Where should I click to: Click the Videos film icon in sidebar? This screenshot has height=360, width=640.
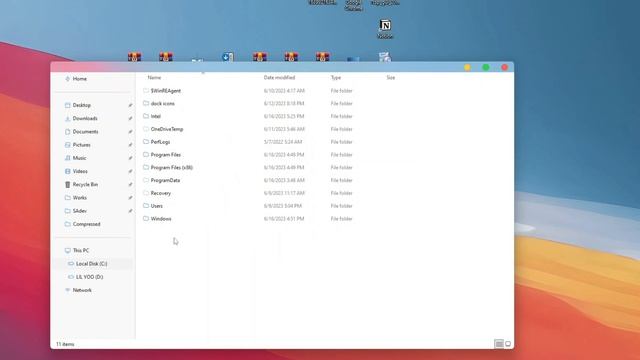coord(67,171)
